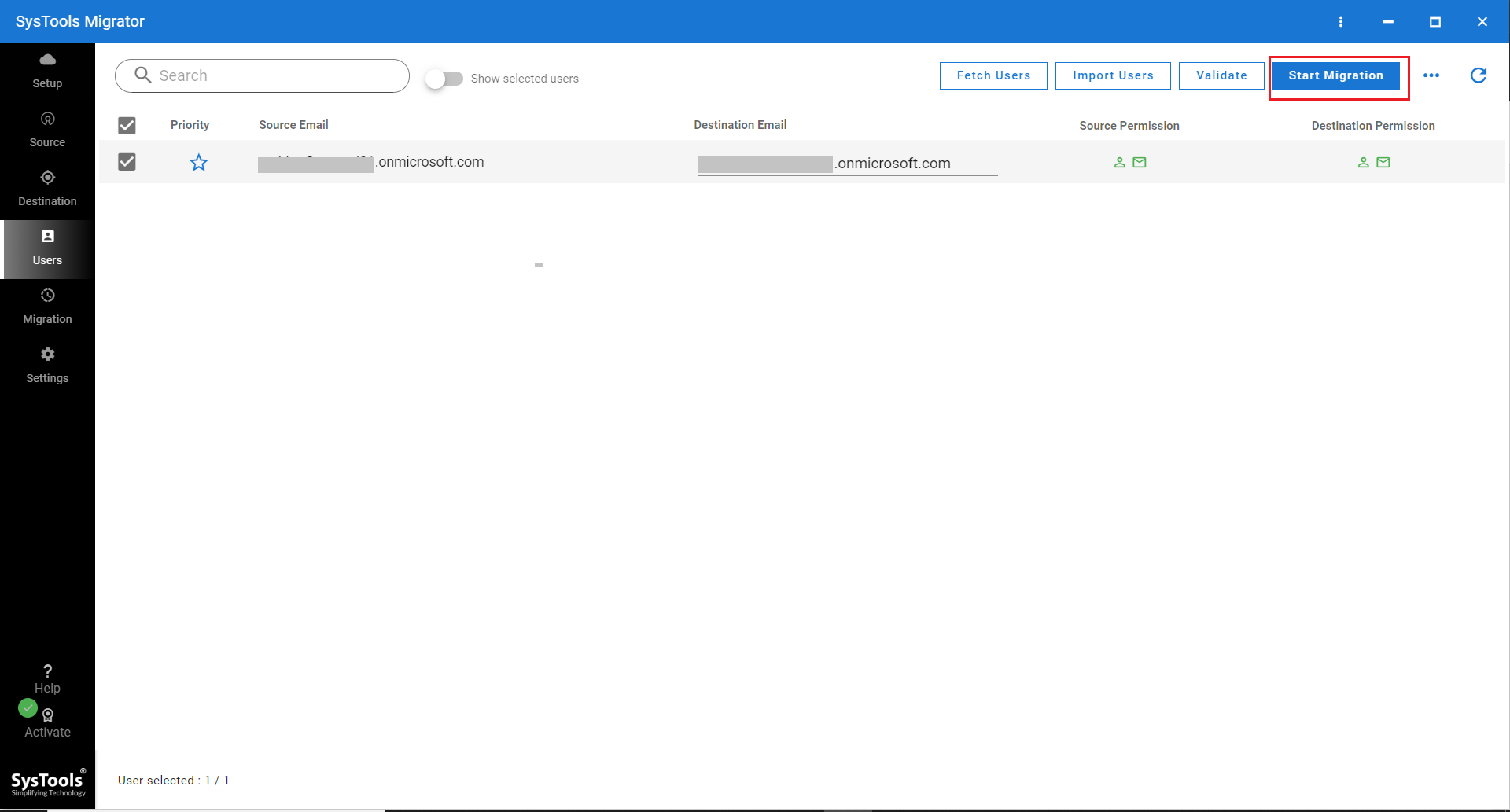Open Settings from the sidebar
Screen dimensions: 1510x812
[x=47, y=366]
